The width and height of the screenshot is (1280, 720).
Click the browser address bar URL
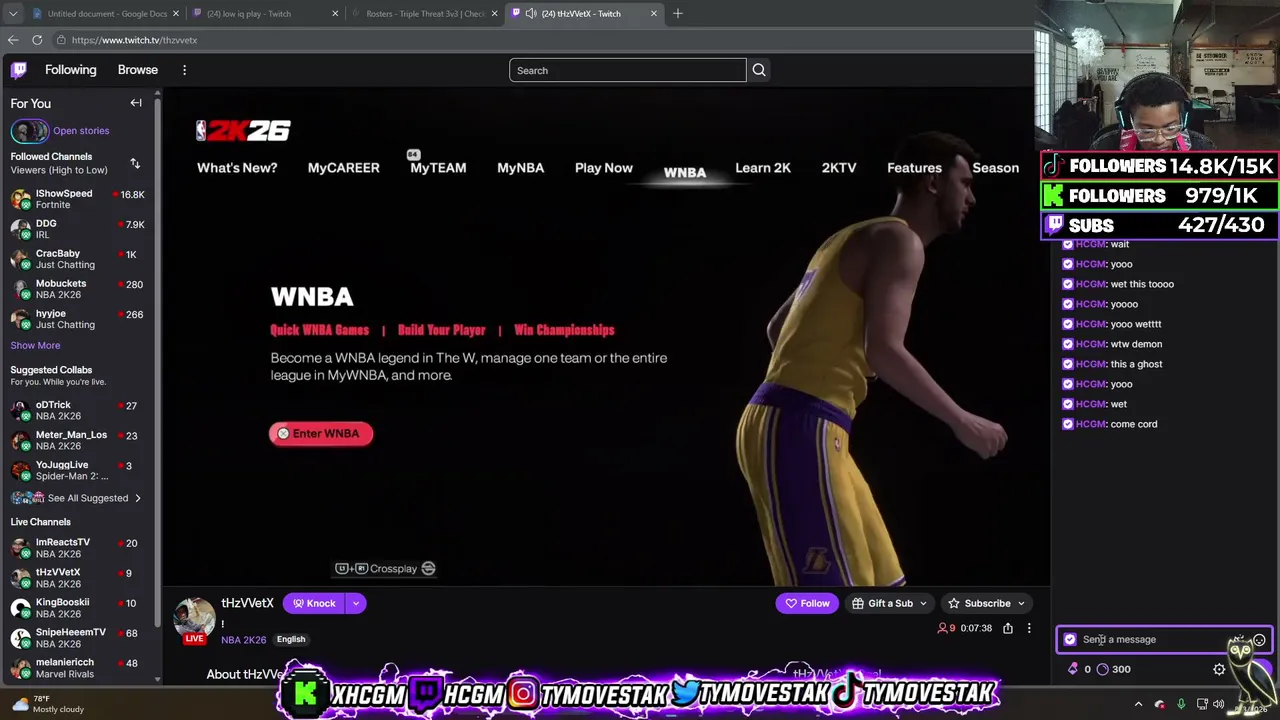(x=134, y=40)
